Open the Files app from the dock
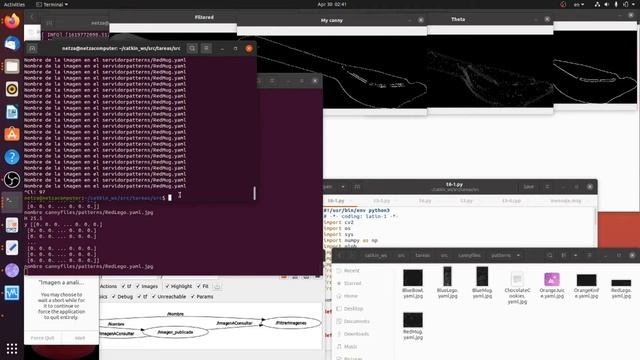This screenshot has width=640, height=360. (x=12, y=66)
